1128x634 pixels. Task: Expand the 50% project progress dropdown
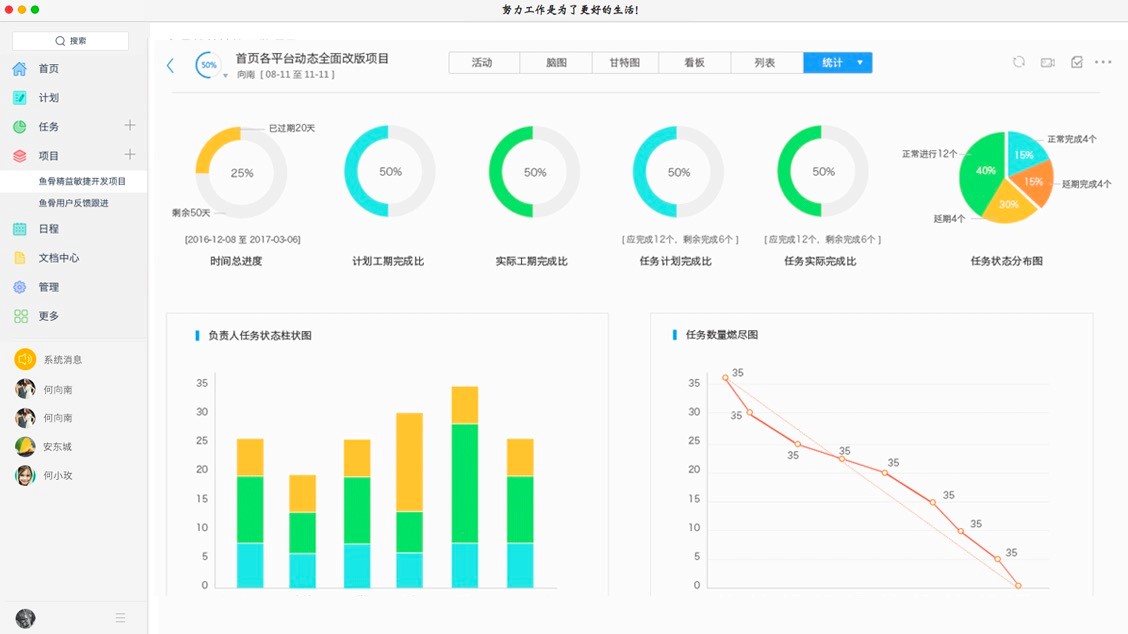225,76
